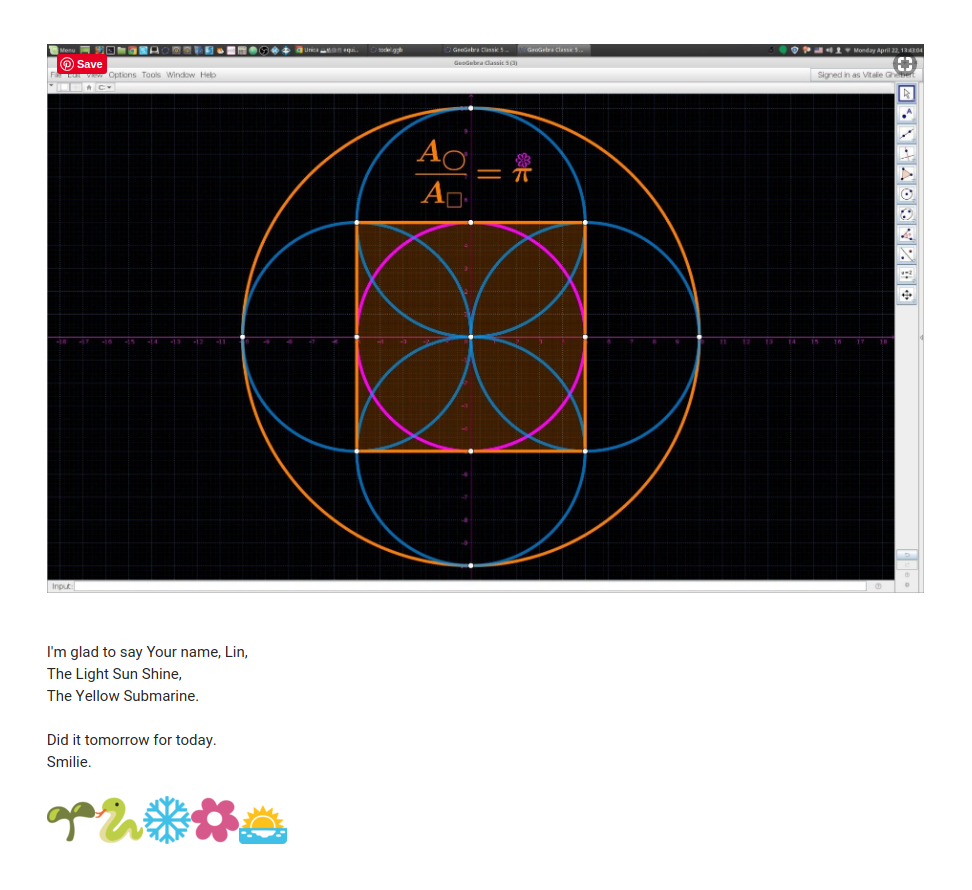Toggle grid display in style bar
972x890 pixels.
pos(76,87)
